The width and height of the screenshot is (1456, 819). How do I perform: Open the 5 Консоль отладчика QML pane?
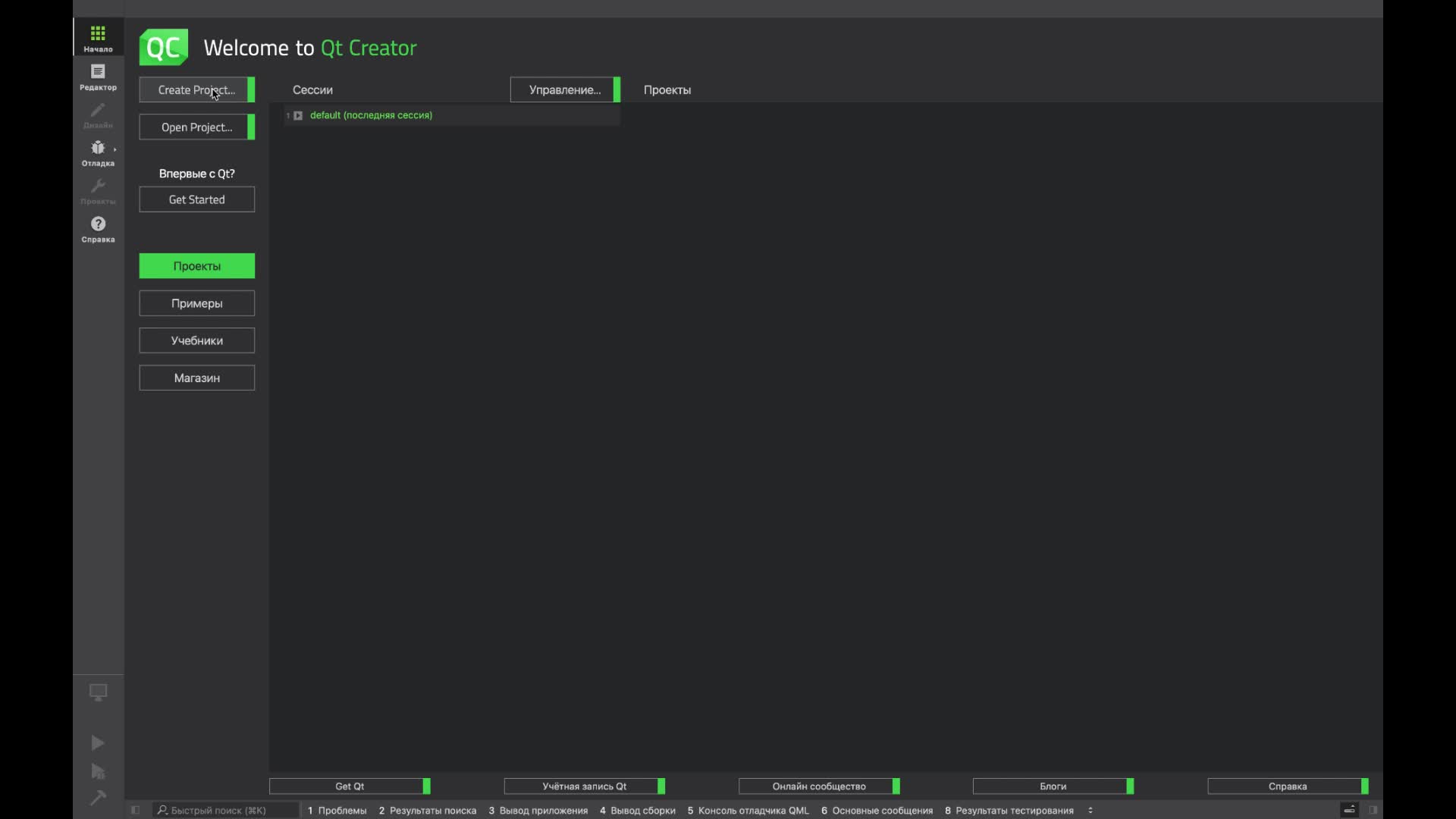(x=748, y=810)
